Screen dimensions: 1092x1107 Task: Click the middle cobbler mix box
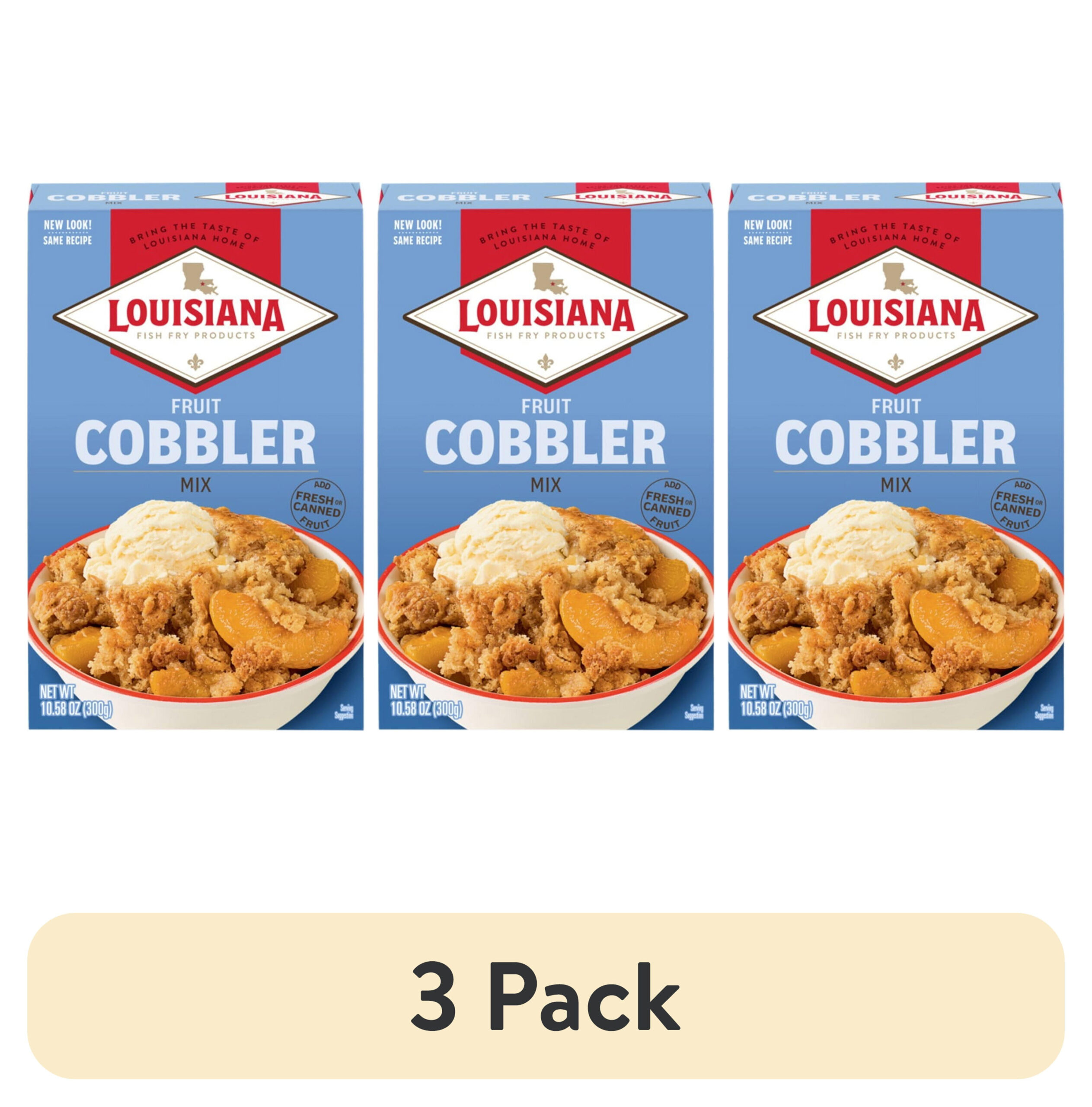click(x=546, y=456)
